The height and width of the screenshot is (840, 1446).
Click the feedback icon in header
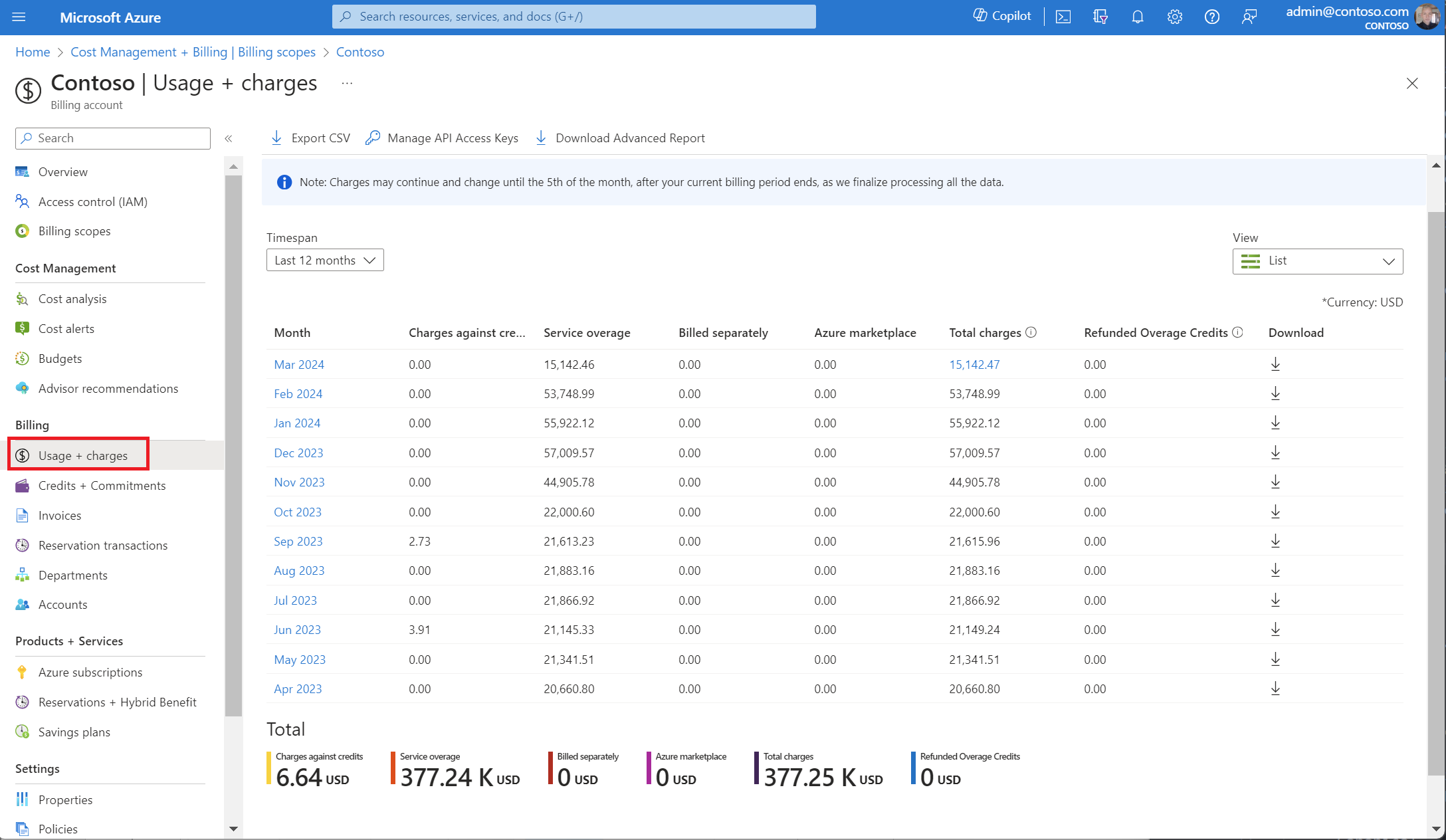click(x=1249, y=17)
